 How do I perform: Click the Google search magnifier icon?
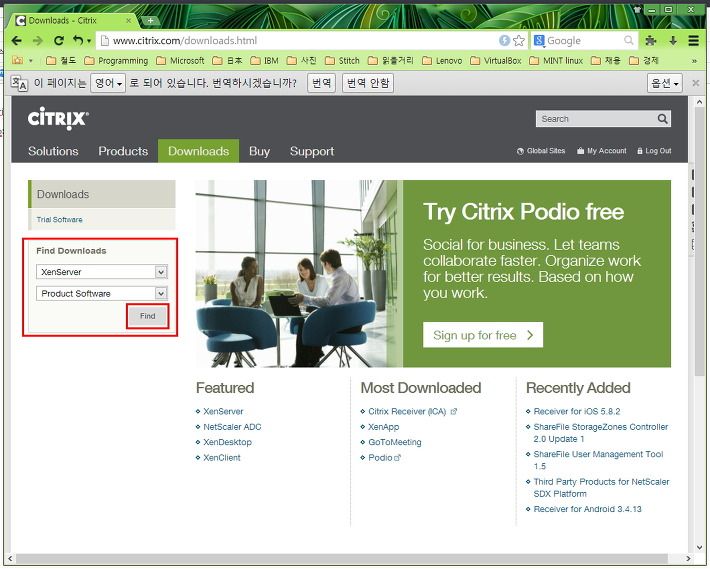coord(628,41)
